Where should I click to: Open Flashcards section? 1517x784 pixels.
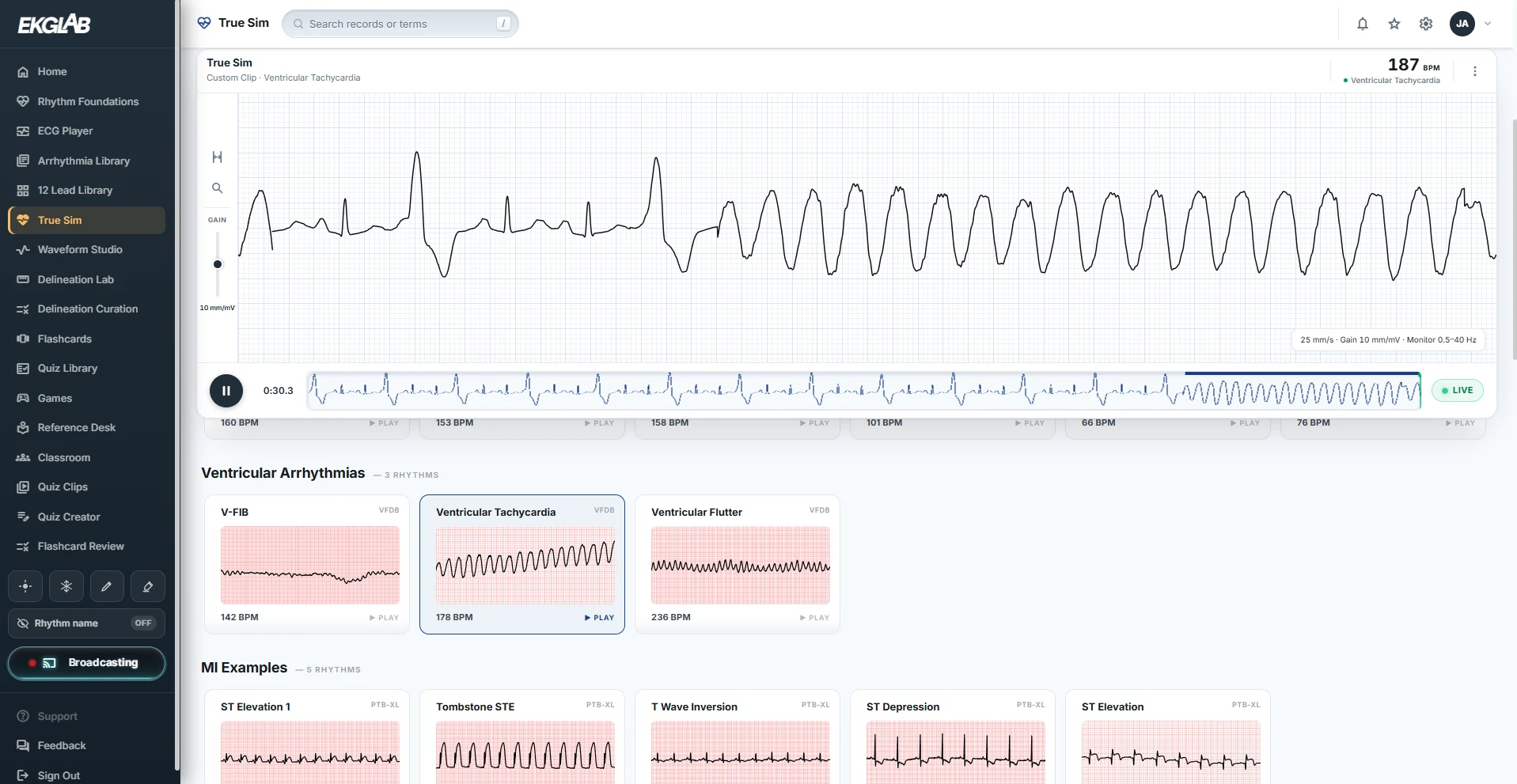[x=86, y=339]
